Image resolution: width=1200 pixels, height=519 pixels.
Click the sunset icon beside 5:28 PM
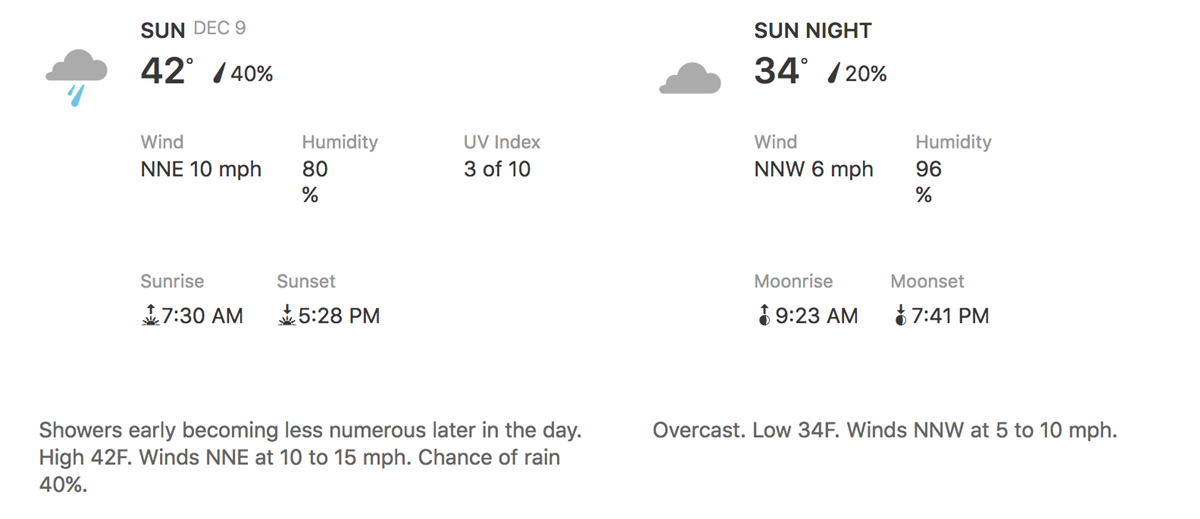point(286,316)
